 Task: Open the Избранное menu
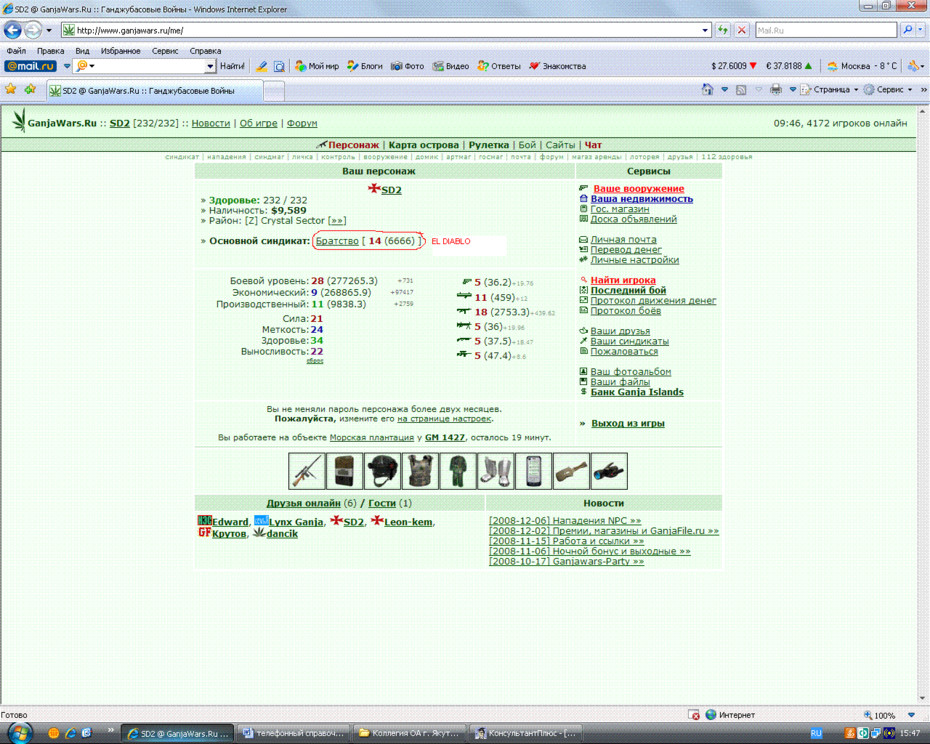coord(120,51)
